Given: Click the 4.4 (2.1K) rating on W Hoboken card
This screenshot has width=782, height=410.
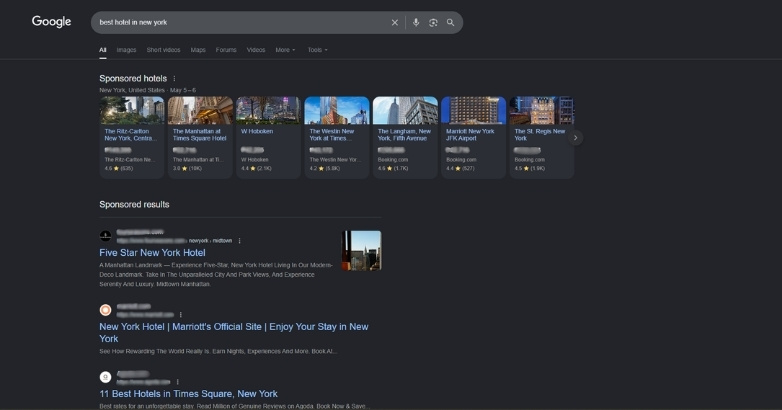Looking at the screenshot, I should 256,169.
